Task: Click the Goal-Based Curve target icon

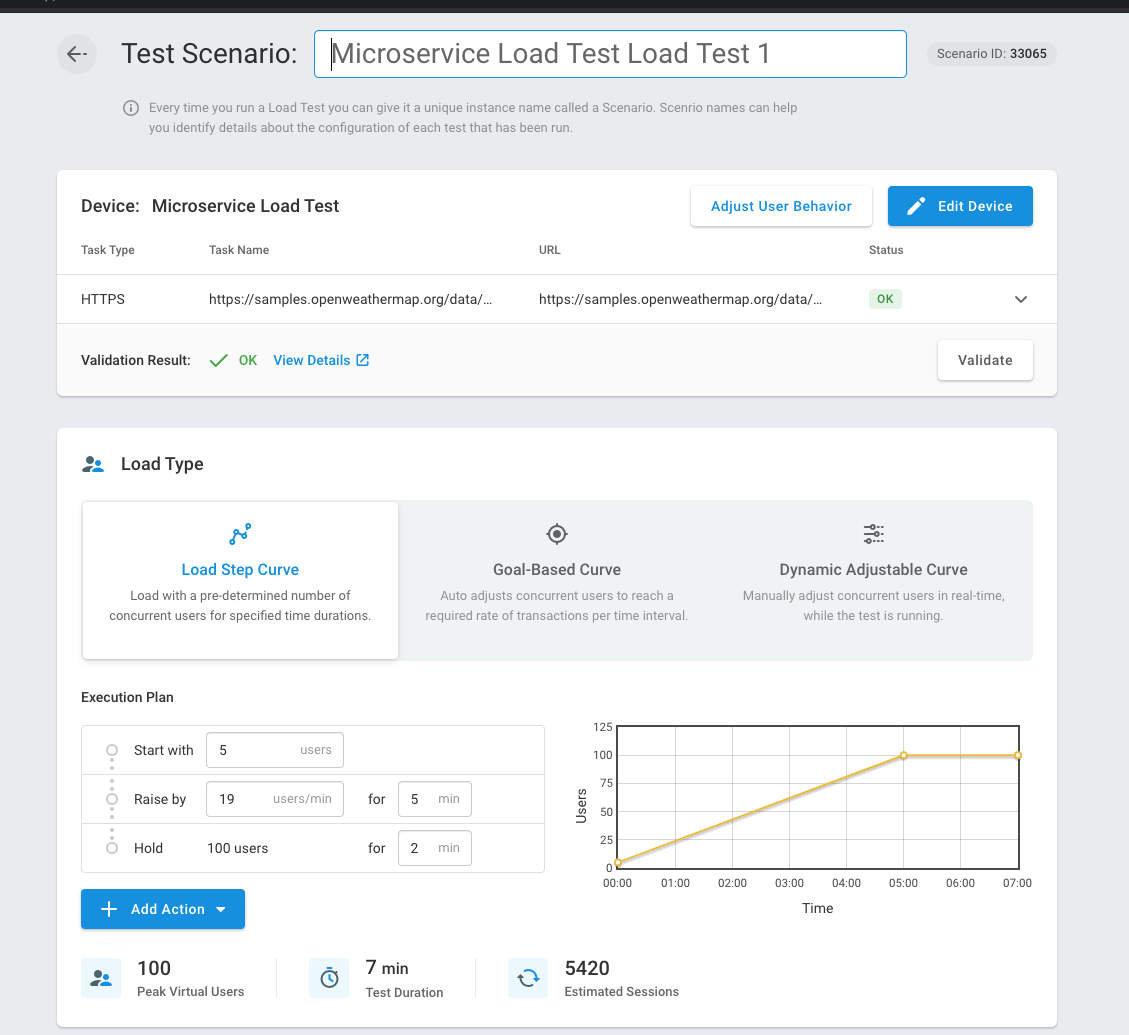Action: tap(557, 534)
